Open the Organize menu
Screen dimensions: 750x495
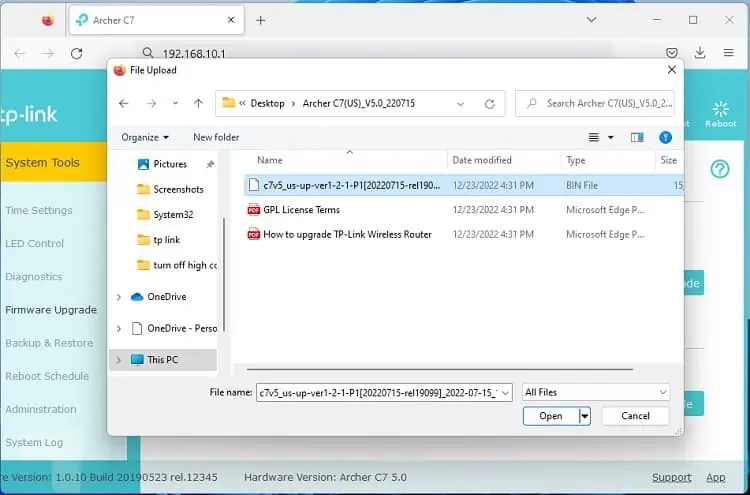tap(145, 137)
